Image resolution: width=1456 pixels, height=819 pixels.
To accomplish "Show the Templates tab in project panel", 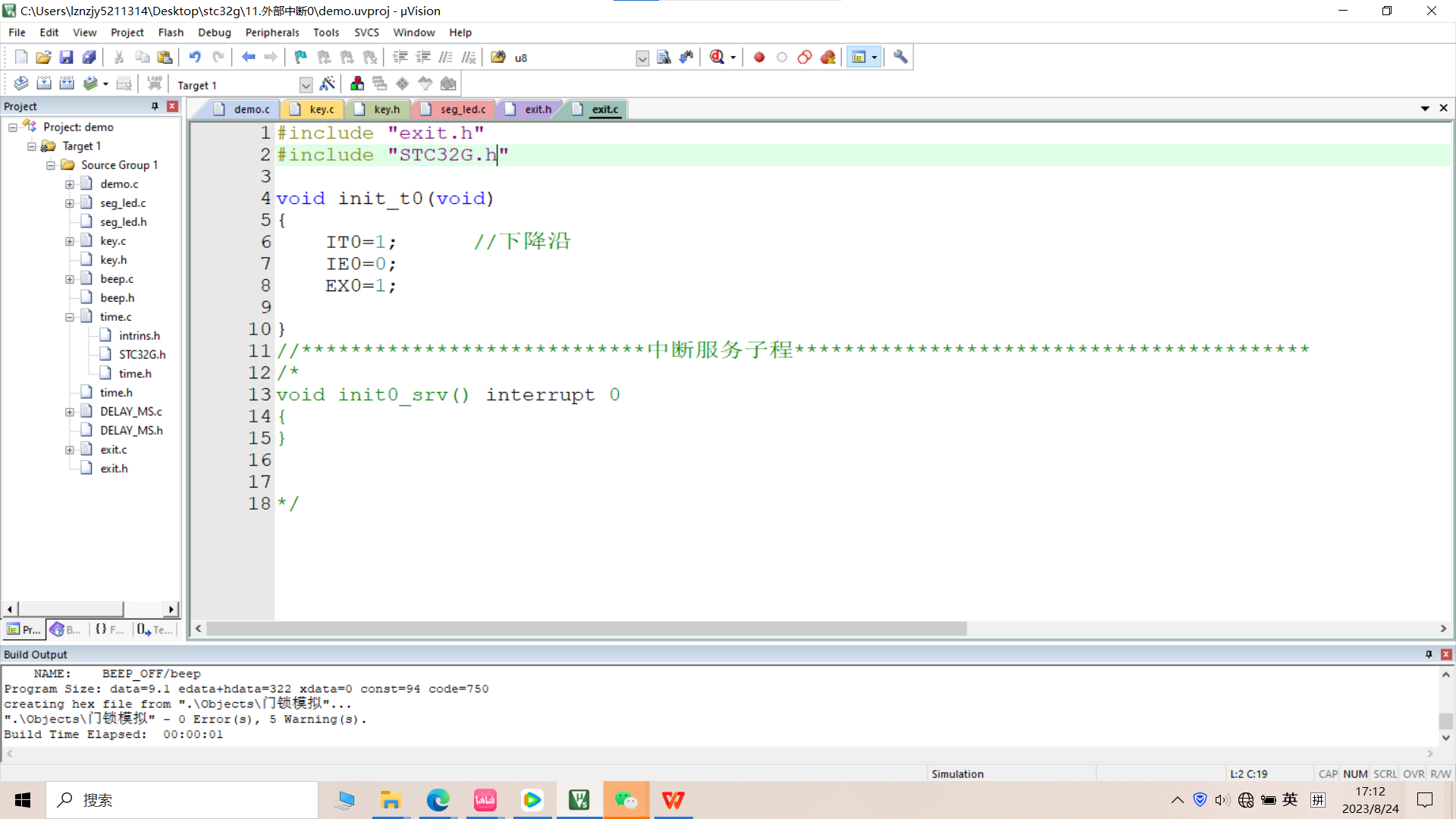I will click(155, 629).
